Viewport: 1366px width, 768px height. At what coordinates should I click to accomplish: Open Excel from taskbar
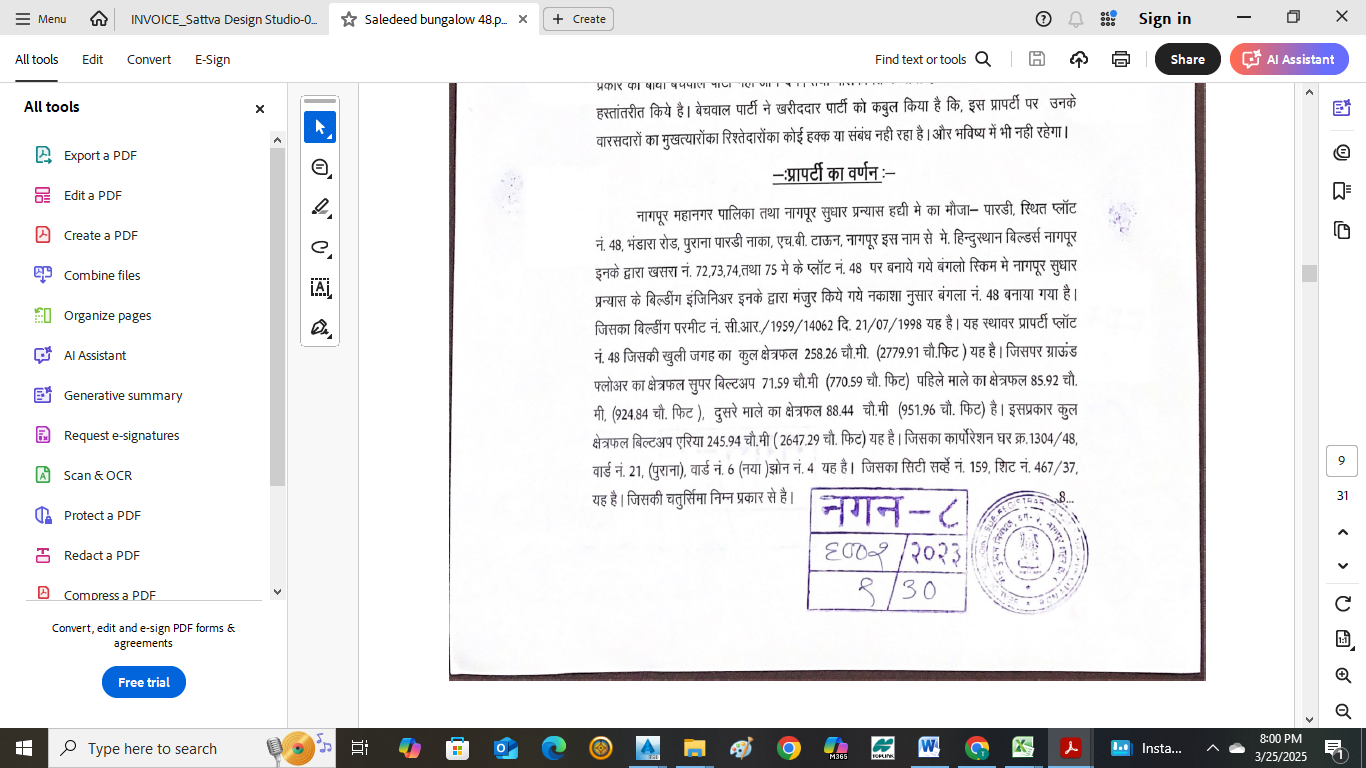coord(1023,748)
